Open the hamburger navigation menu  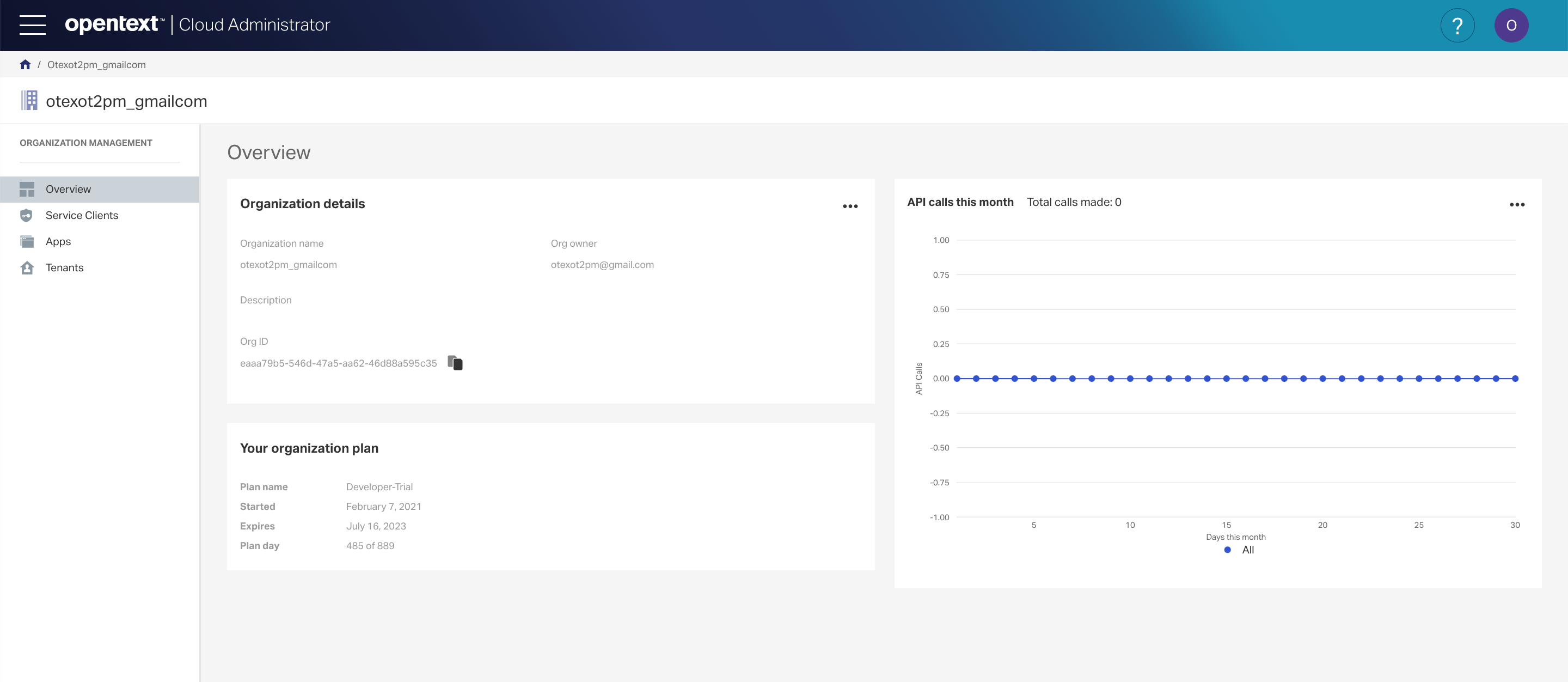[x=32, y=25]
